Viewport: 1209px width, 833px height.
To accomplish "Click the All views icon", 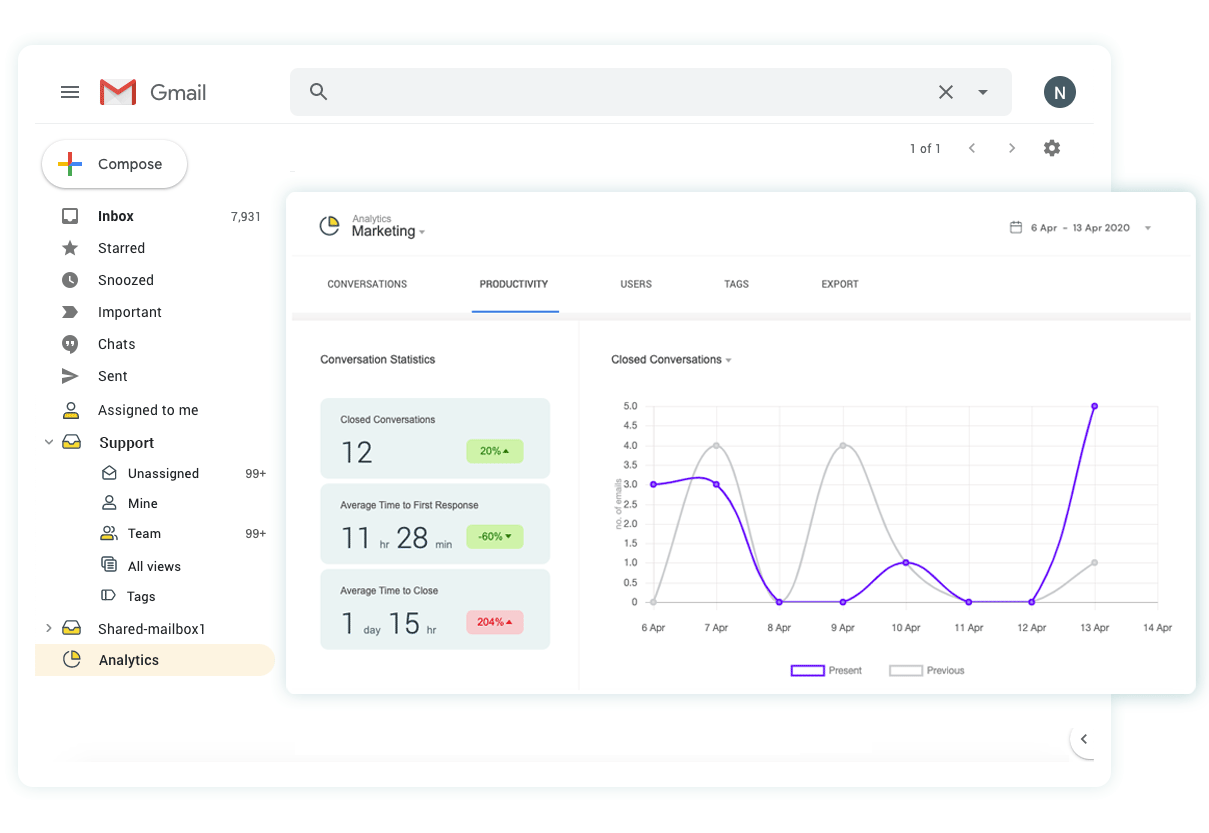I will point(110,565).
